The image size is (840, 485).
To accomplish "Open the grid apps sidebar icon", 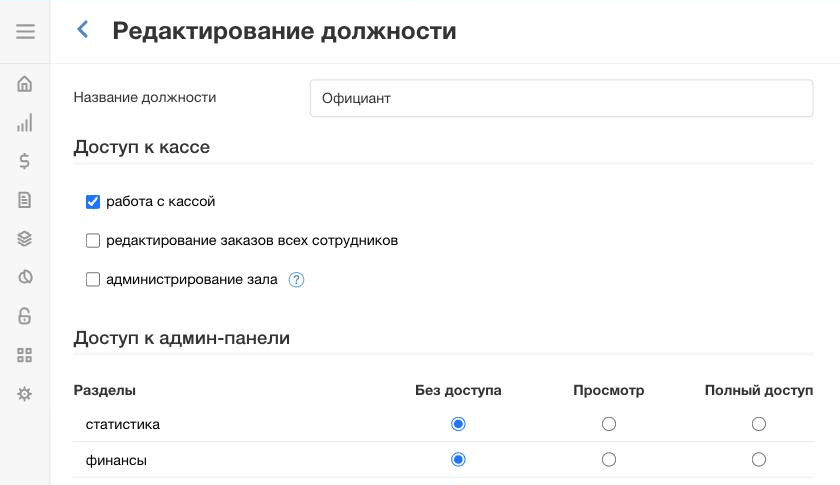I will coord(25,355).
